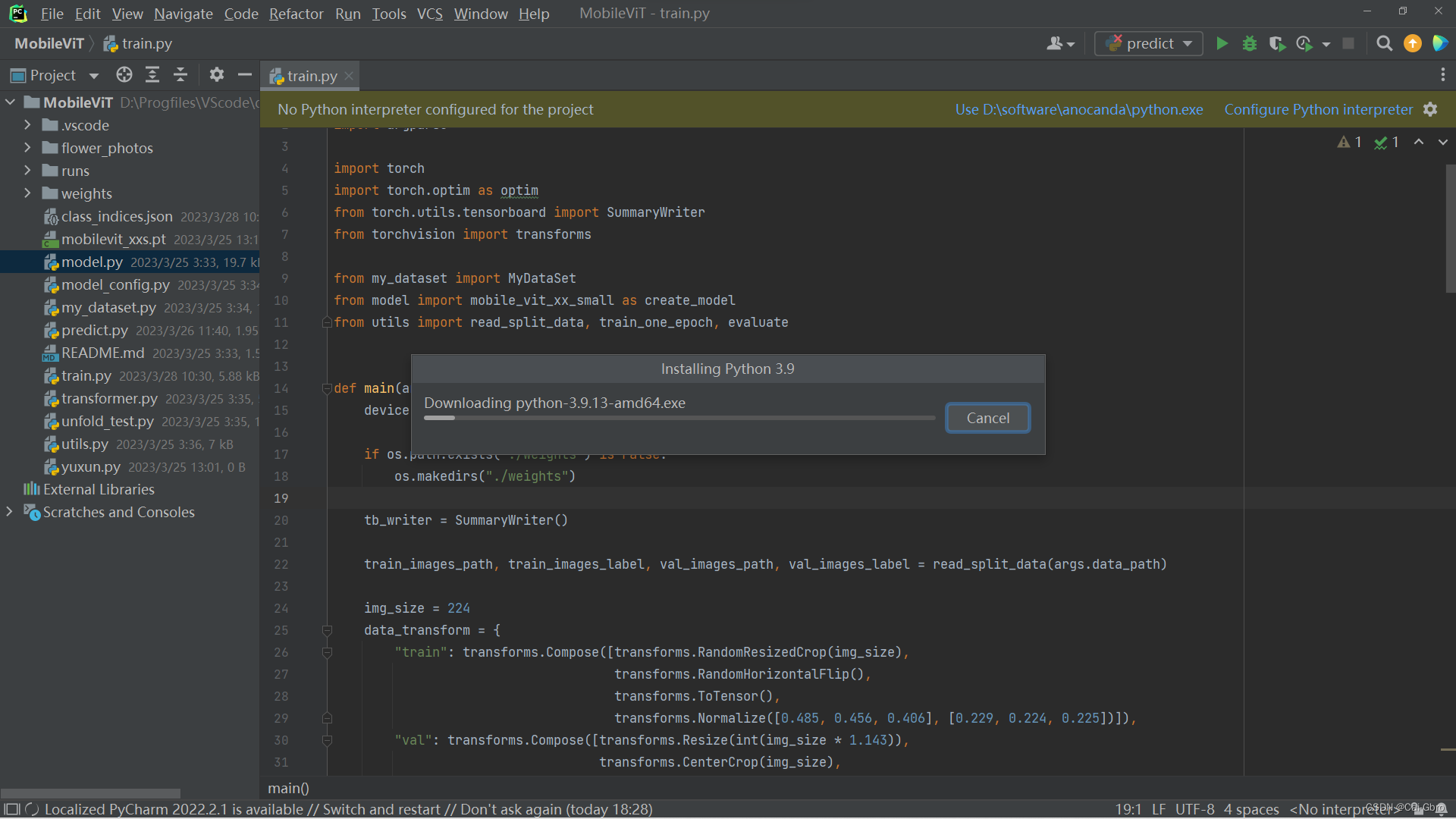Click the Python download progress bar
Image resolution: width=1456 pixels, height=819 pixels.
tap(679, 418)
